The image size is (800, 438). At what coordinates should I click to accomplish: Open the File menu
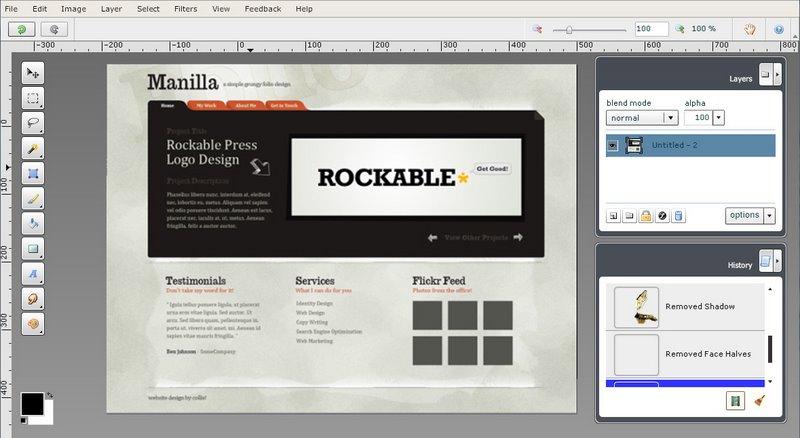click(11, 9)
